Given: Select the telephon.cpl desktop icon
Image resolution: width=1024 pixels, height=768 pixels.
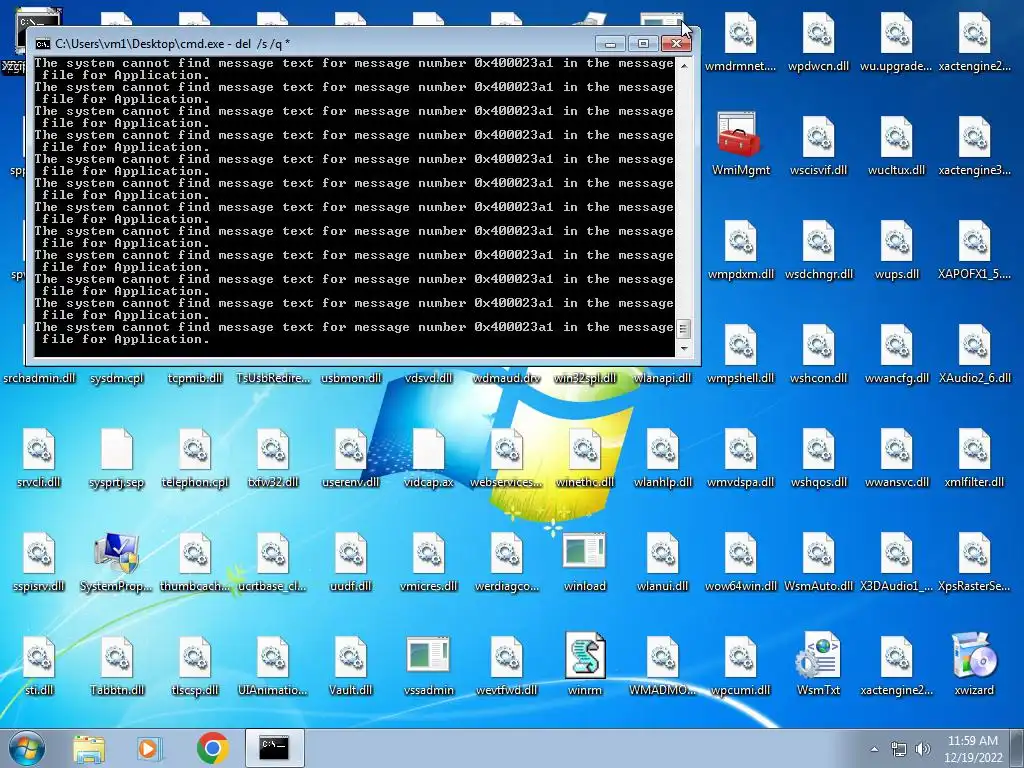Looking at the screenshot, I should click(x=195, y=448).
